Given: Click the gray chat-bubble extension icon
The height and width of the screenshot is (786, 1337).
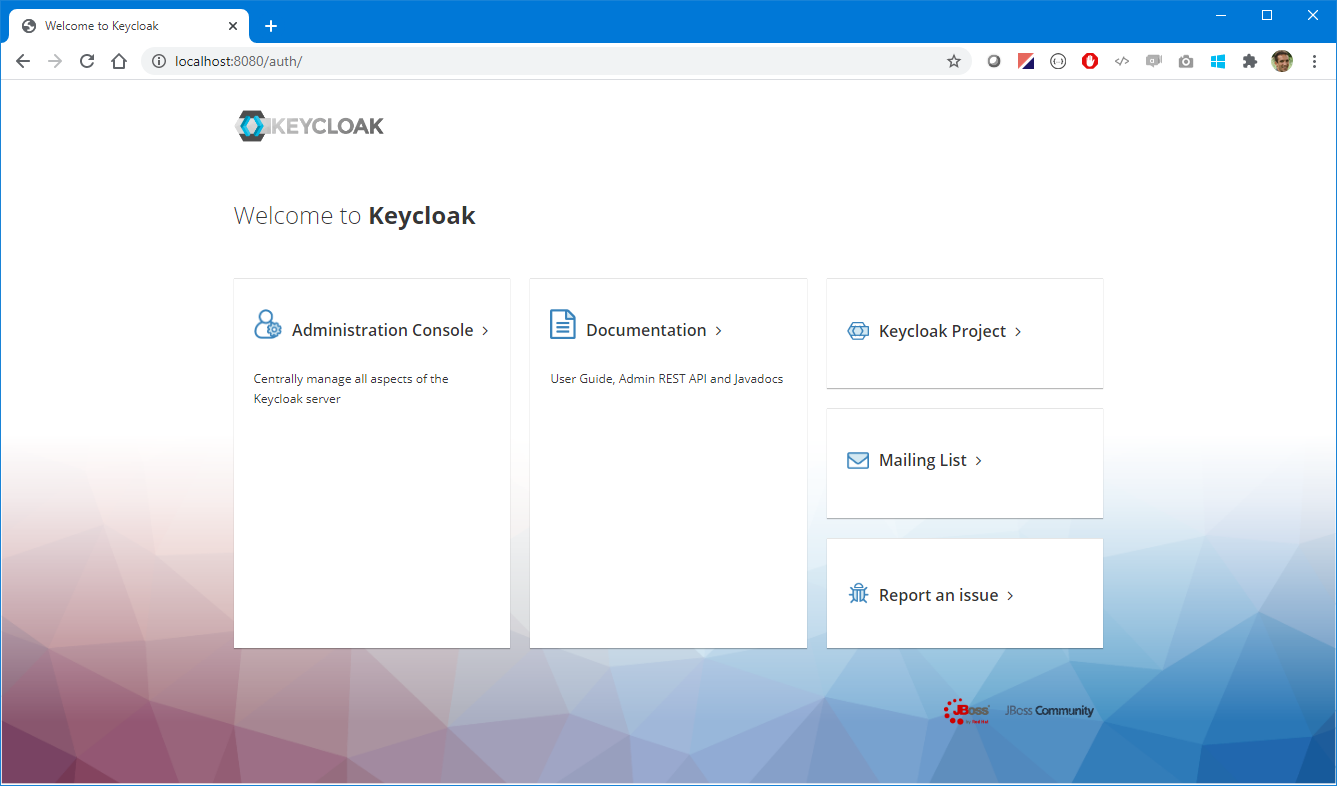Looking at the screenshot, I should coord(1154,61).
